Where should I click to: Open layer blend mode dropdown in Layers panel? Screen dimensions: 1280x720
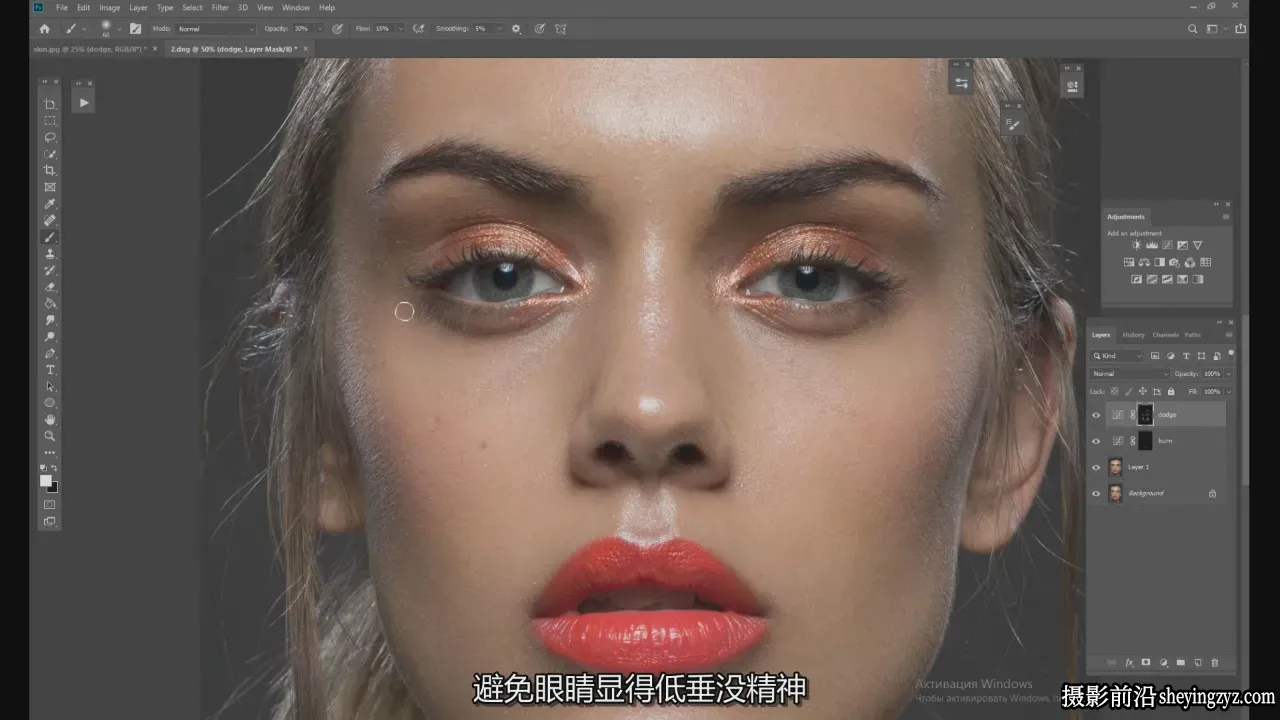click(x=1130, y=373)
